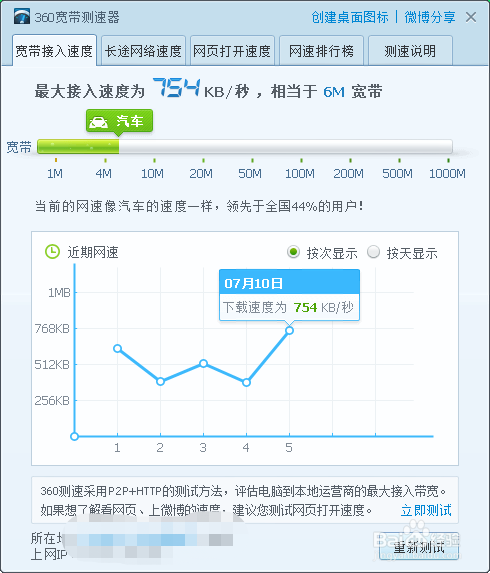Click the 1MB axis label
This screenshot has height=573, width=490.
coord(59,293)
